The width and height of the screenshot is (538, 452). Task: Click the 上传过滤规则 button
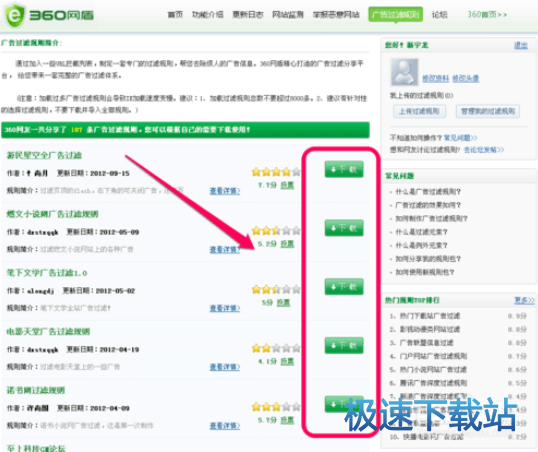pos(419,111)
